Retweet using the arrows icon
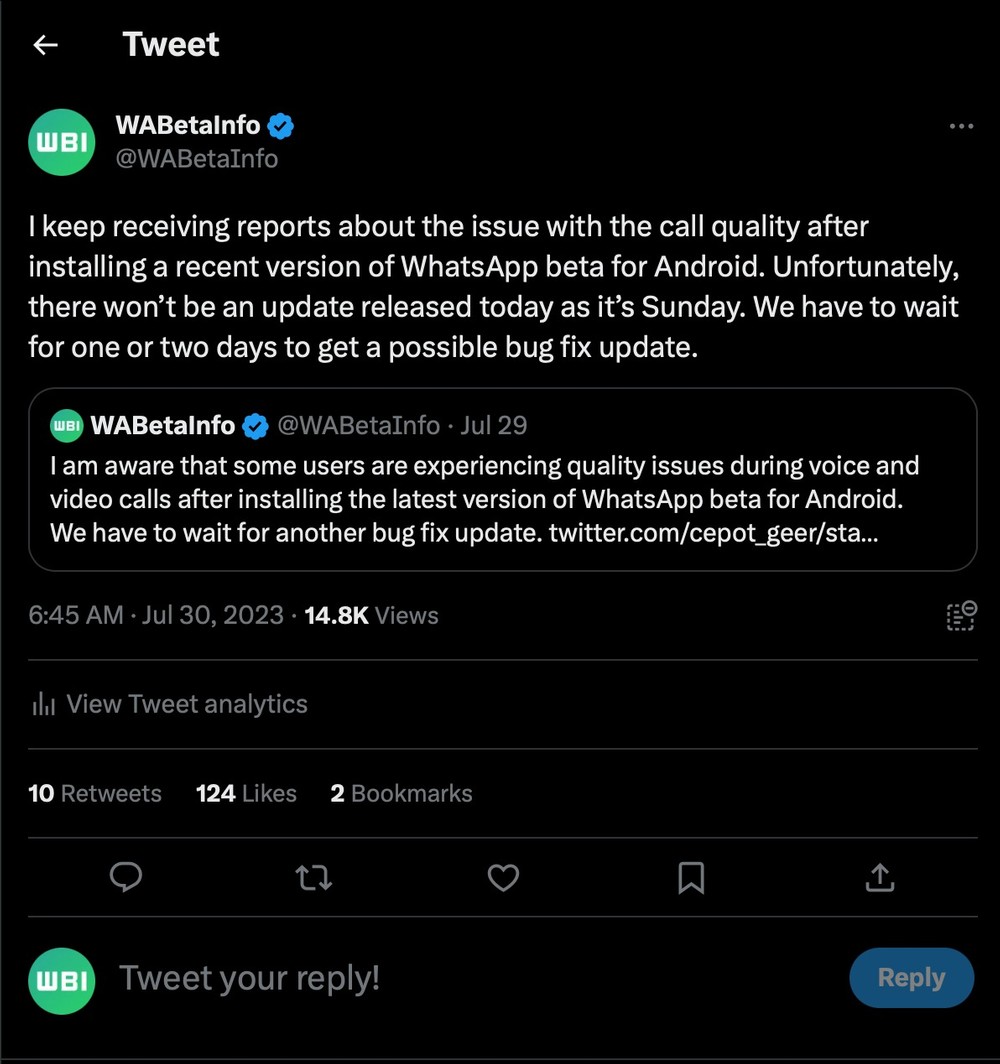 coord(314,877)
